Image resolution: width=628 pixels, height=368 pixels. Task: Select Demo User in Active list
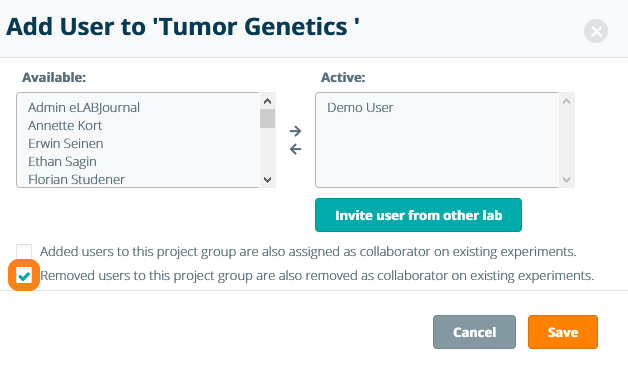[x=360, y=107]
